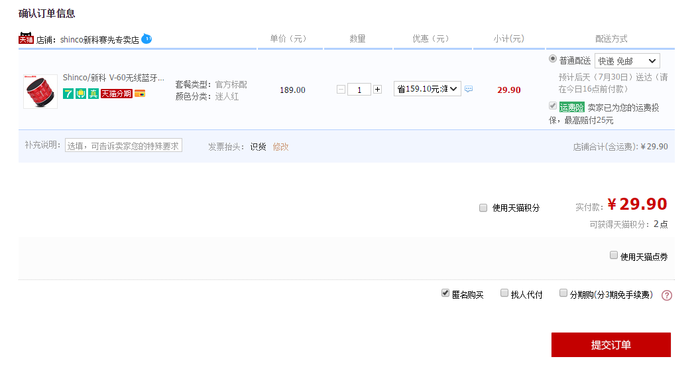Increase quantity with the plus button
This screenshot has width=700, height=375.
click(377, 89)
